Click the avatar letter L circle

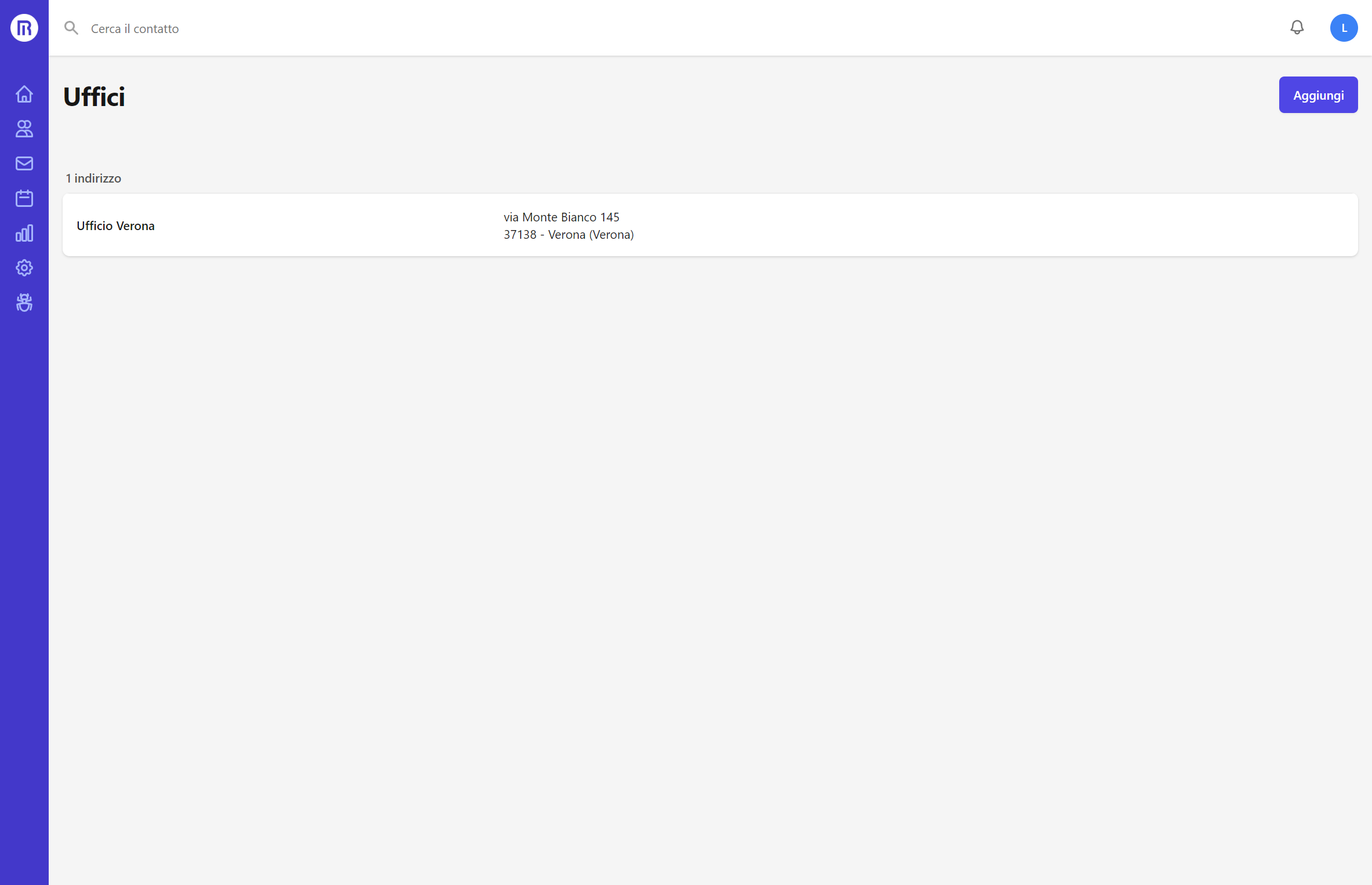tap(1344, 27)
